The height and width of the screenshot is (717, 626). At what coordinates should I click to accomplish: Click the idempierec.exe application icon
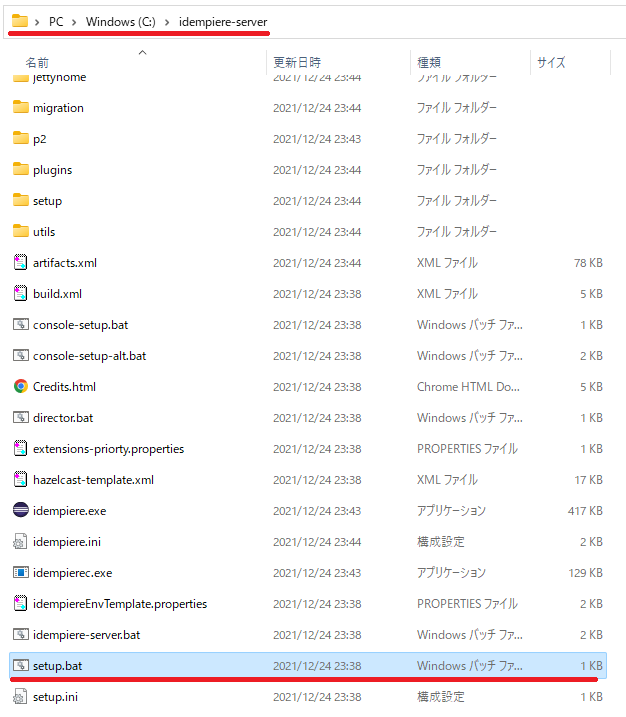click(x=21, y=573)
